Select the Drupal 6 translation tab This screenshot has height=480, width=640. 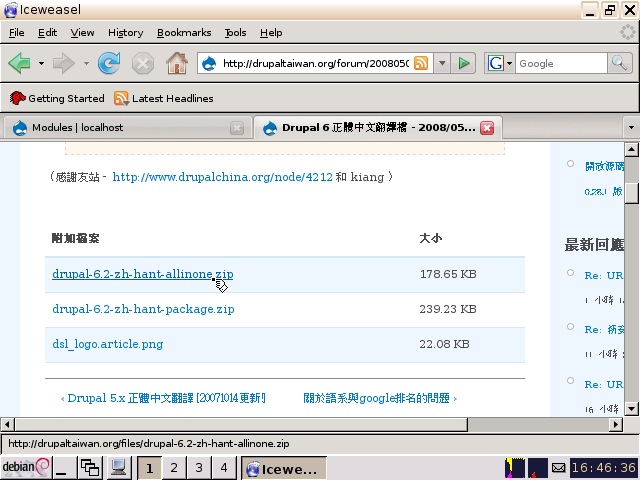(378, 128)
